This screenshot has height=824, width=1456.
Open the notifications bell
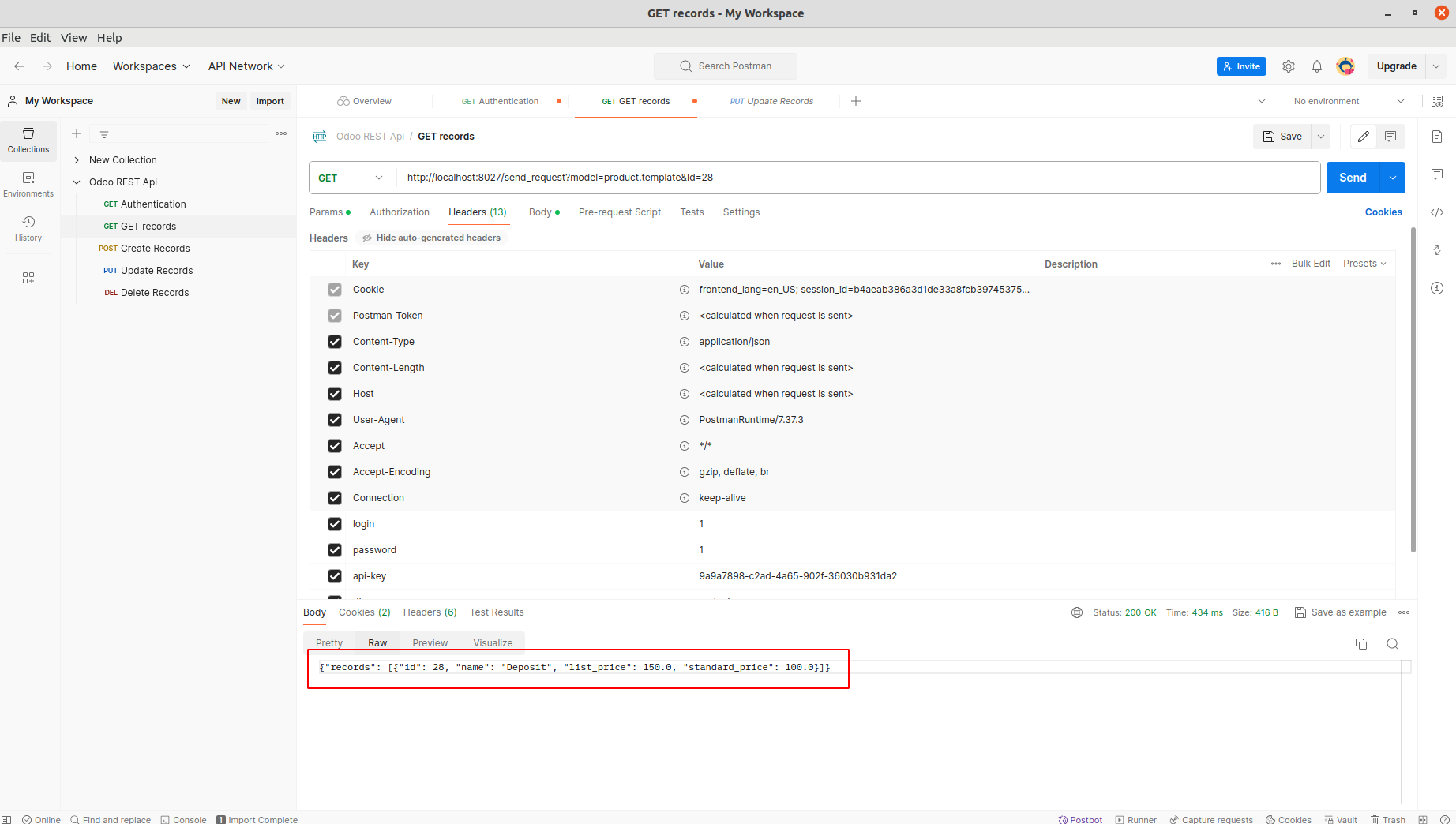[x=1317, y=66]
